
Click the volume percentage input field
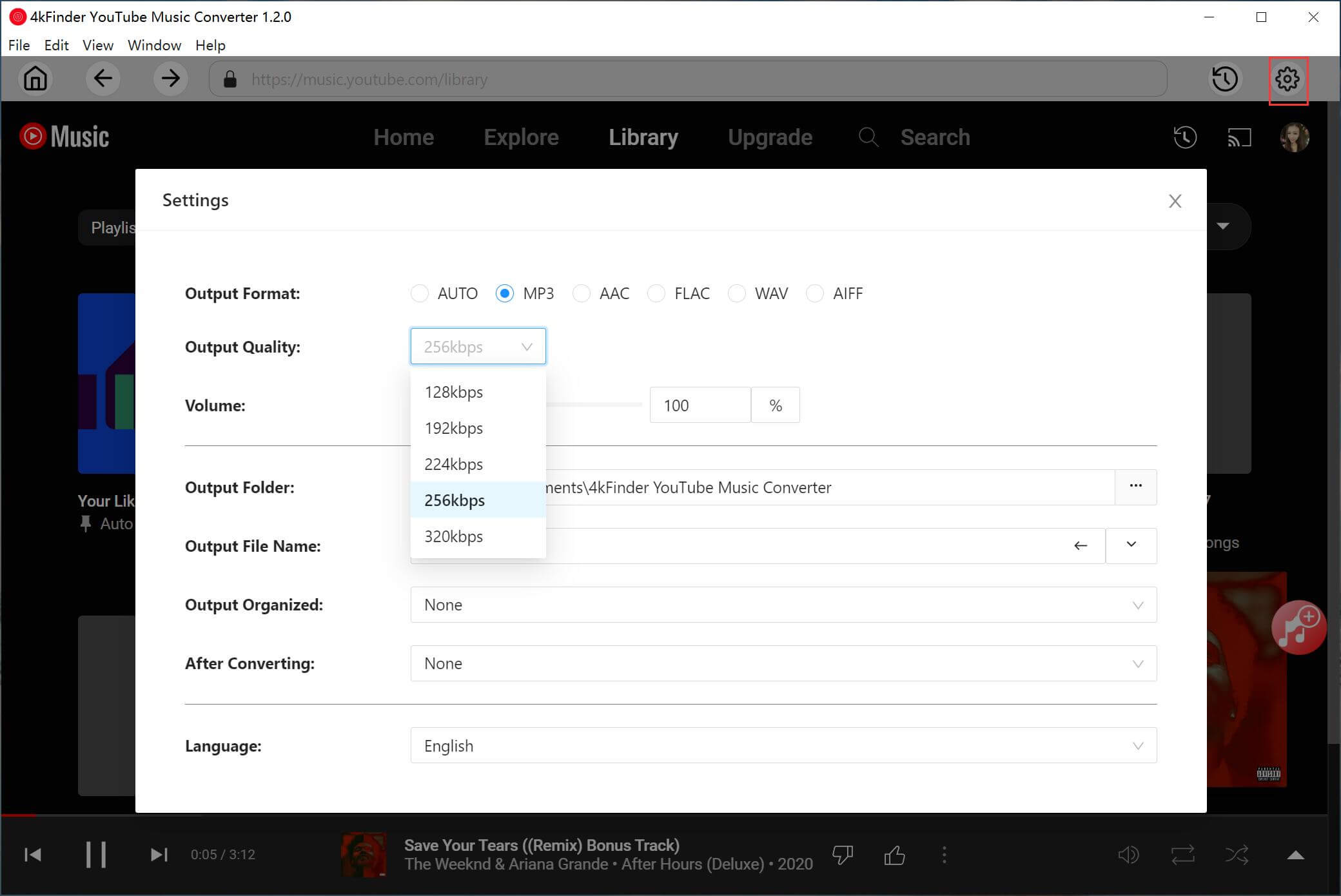click(x=700, y=404)
